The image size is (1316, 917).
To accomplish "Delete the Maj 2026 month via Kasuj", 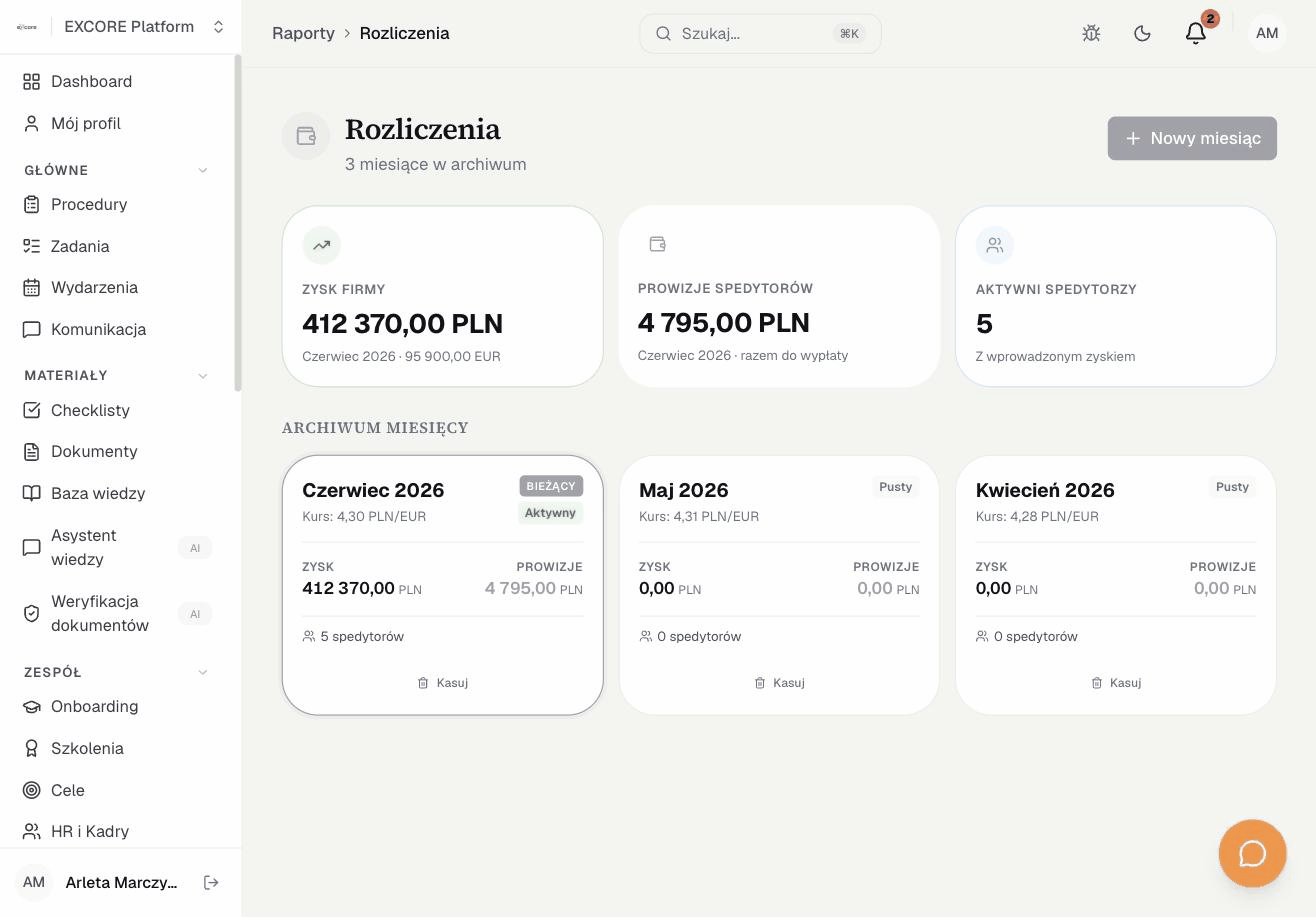I will pyautogui.click(x=779, y=683).
